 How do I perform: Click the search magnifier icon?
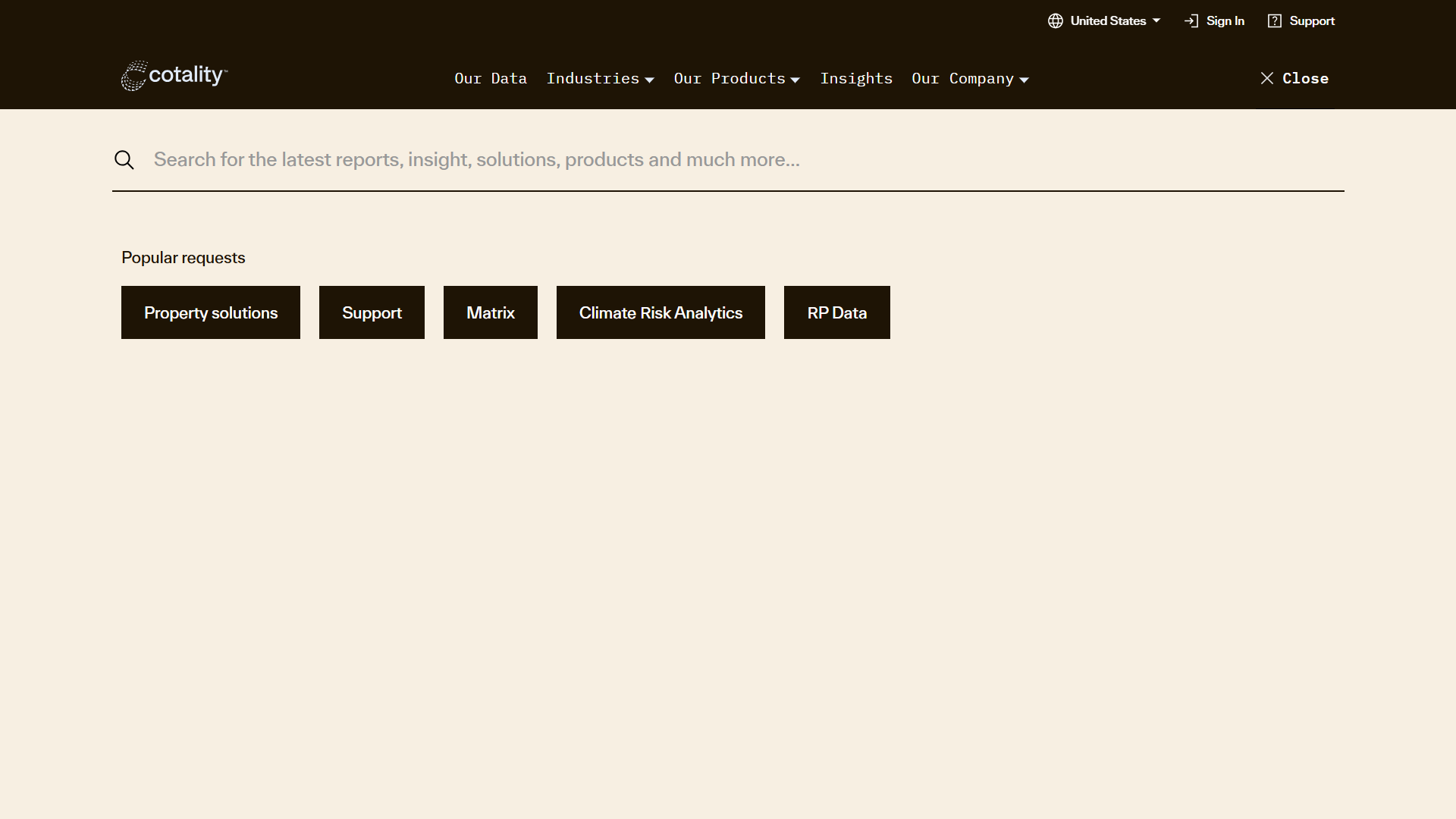(124, 159)
